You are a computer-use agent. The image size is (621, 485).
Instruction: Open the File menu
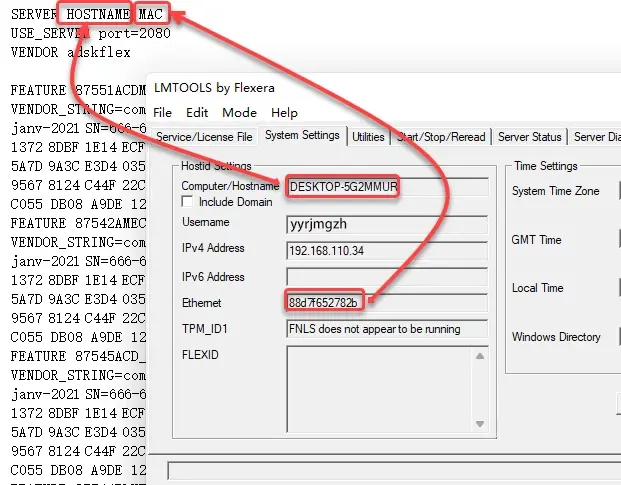162,113
